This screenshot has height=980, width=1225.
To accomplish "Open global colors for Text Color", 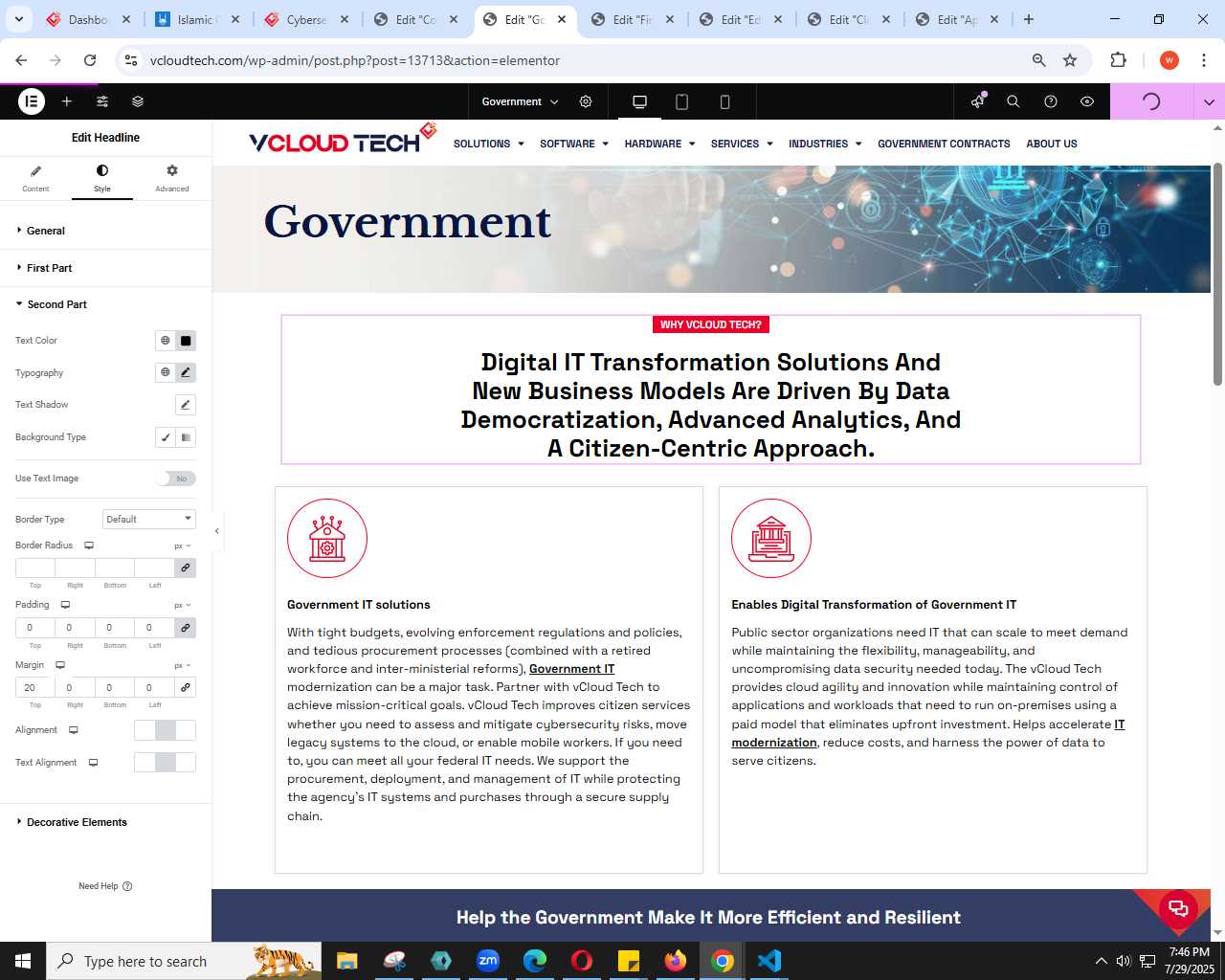I will pos(166,341).
